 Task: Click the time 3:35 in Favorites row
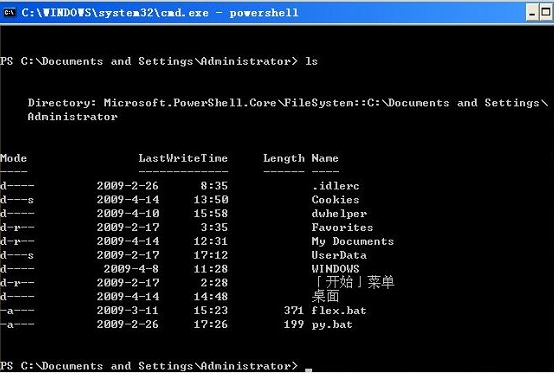[214, 227]
